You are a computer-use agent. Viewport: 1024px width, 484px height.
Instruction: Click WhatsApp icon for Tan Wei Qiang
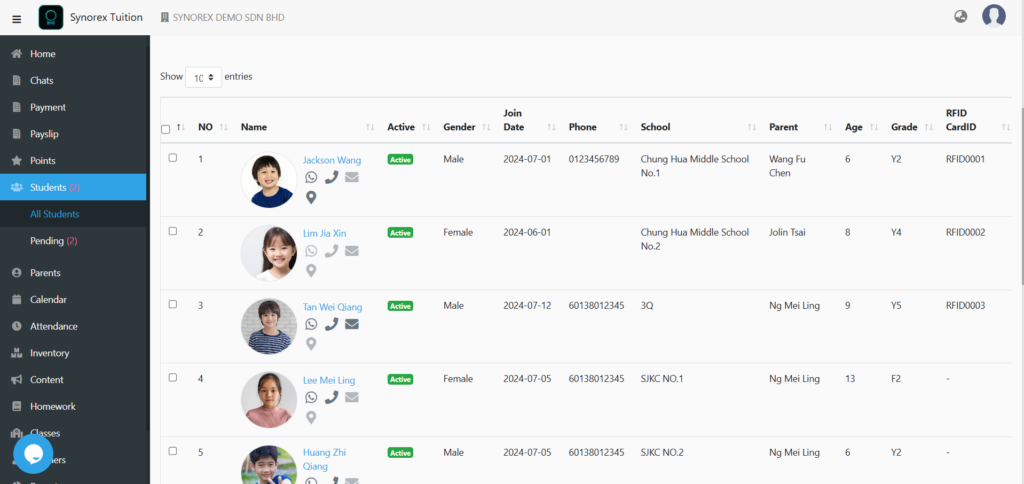(311, 324)
